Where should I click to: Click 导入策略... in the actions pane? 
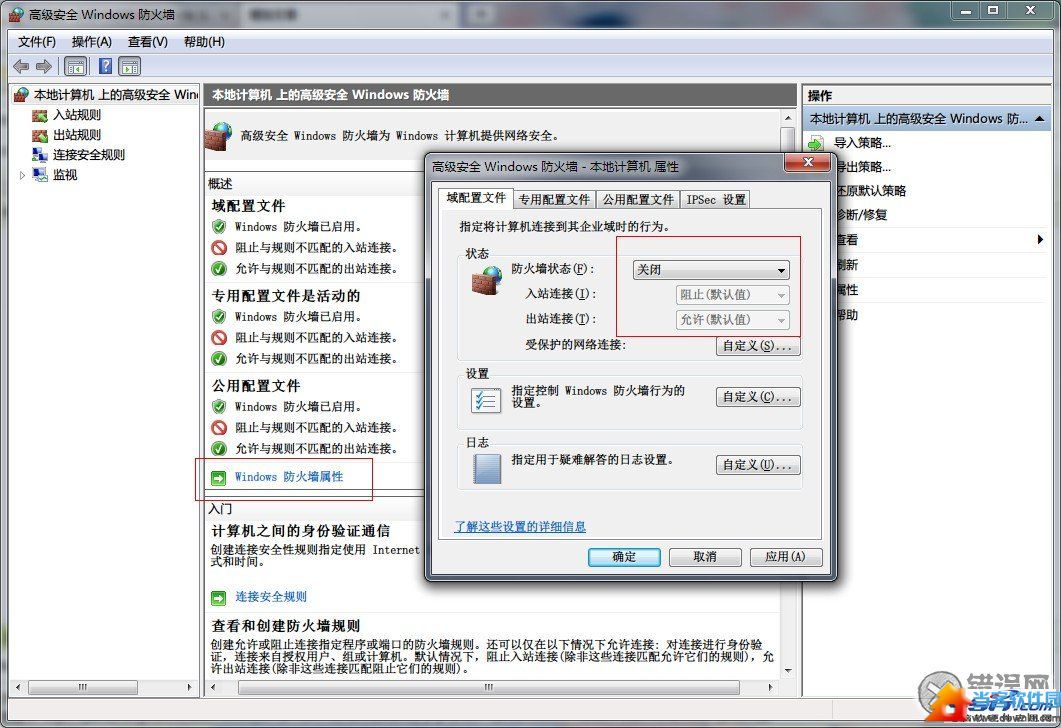[862, 143]
